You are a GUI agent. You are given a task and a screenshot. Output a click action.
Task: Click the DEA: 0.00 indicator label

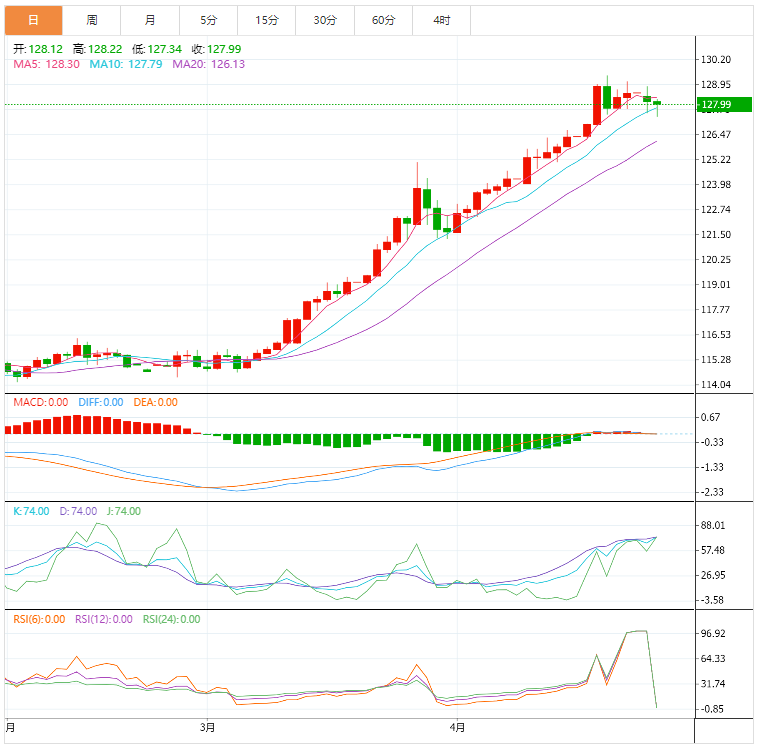pyautogui.click(x=155, y=402)
